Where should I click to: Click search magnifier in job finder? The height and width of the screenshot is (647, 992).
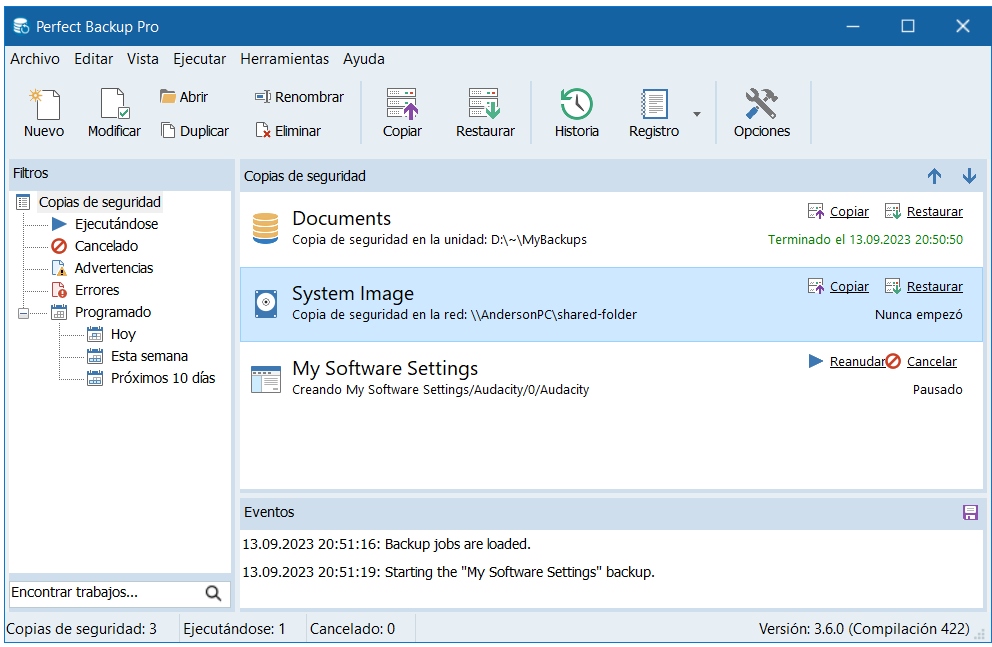point(213,593)
